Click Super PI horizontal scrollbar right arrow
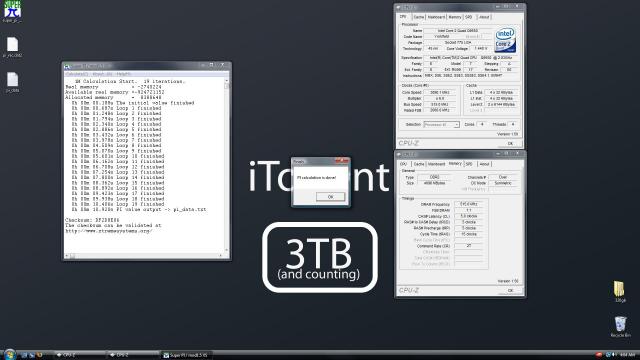 (x=221, y=256)
